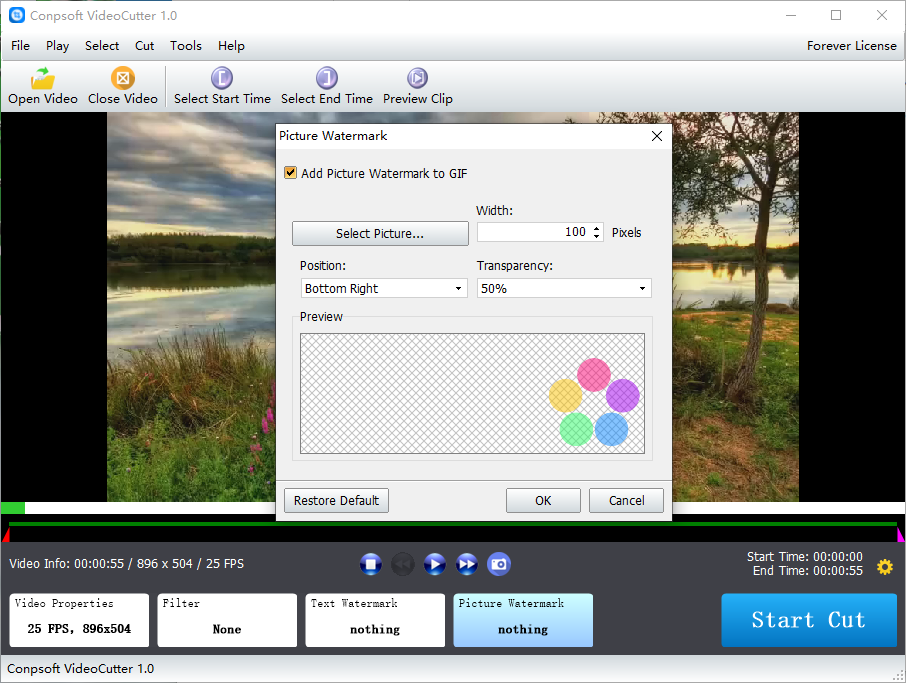The width and height of the screenshot is (906, 683).
Task: Click the VideoCutter app logo in title bar
Action: coord(17,15)
